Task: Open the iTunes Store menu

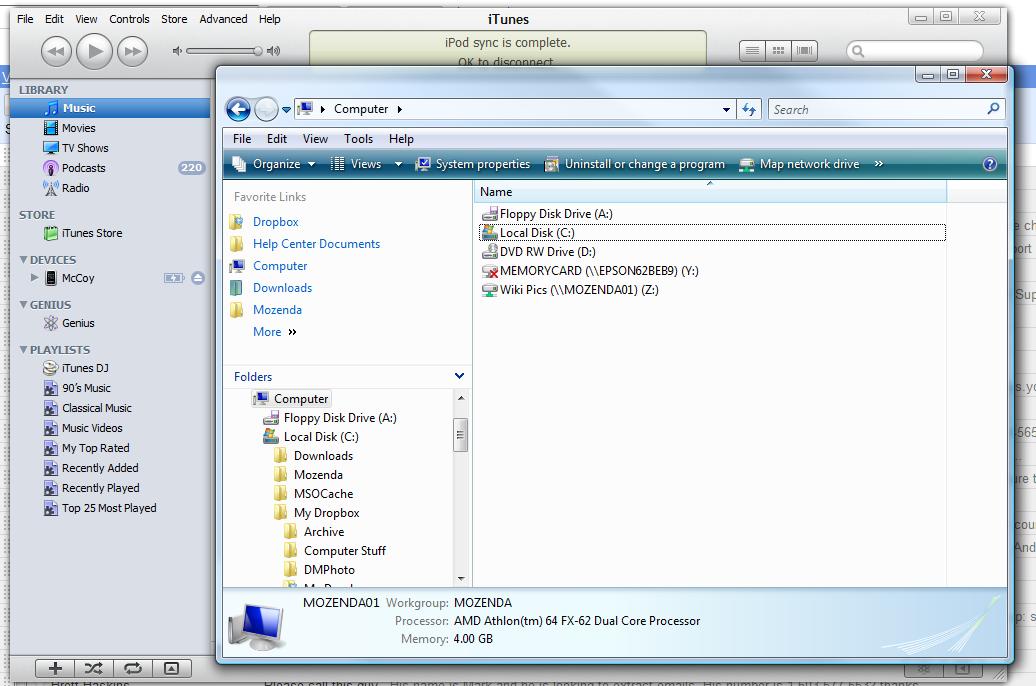Action: [174, 19]
